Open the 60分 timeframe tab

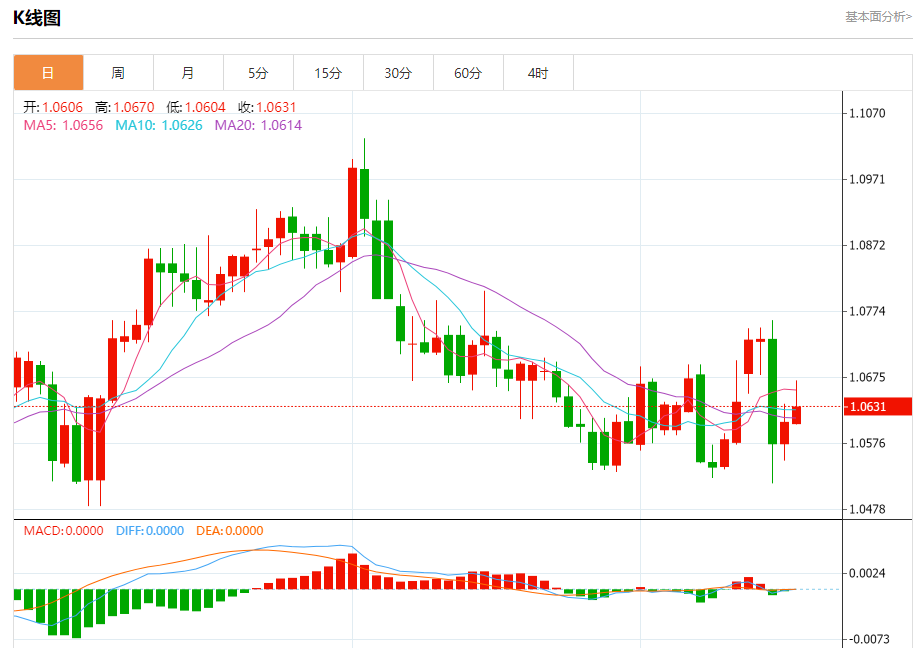pos(468,73)
